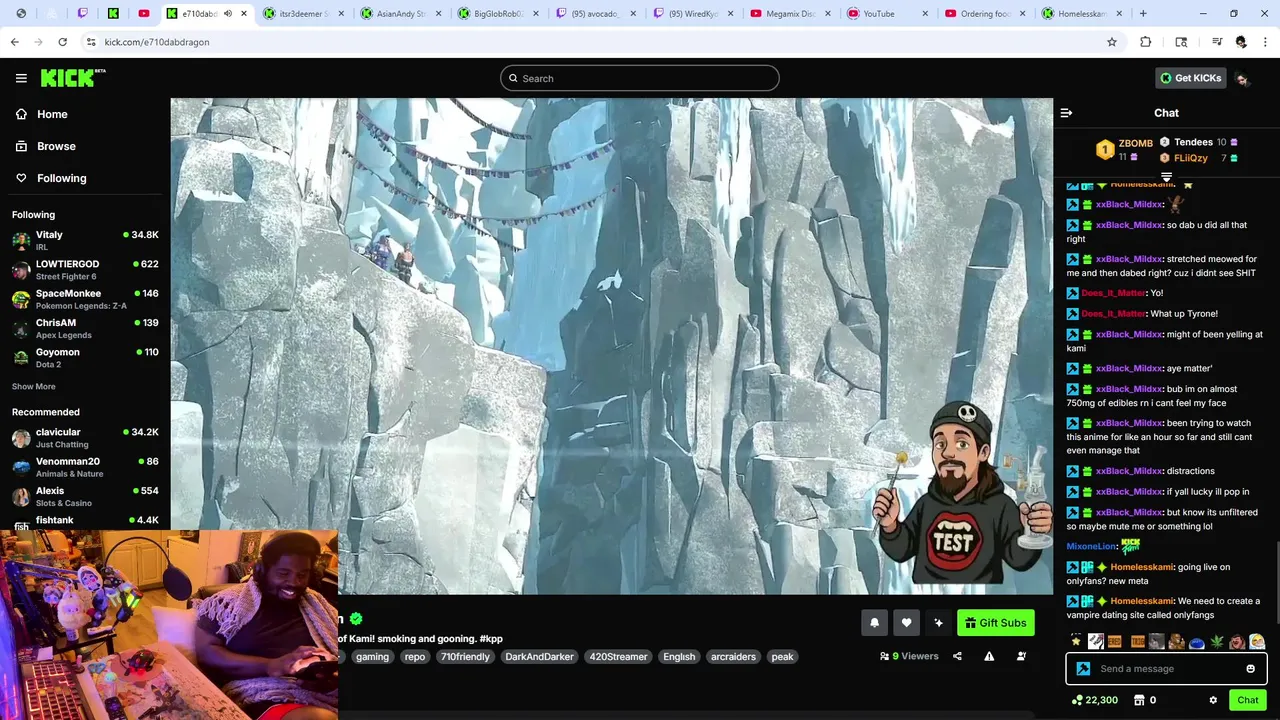Select the 420Streamer tag
Viewport: 1280px width, 720px height.
[x=618, y=657]
